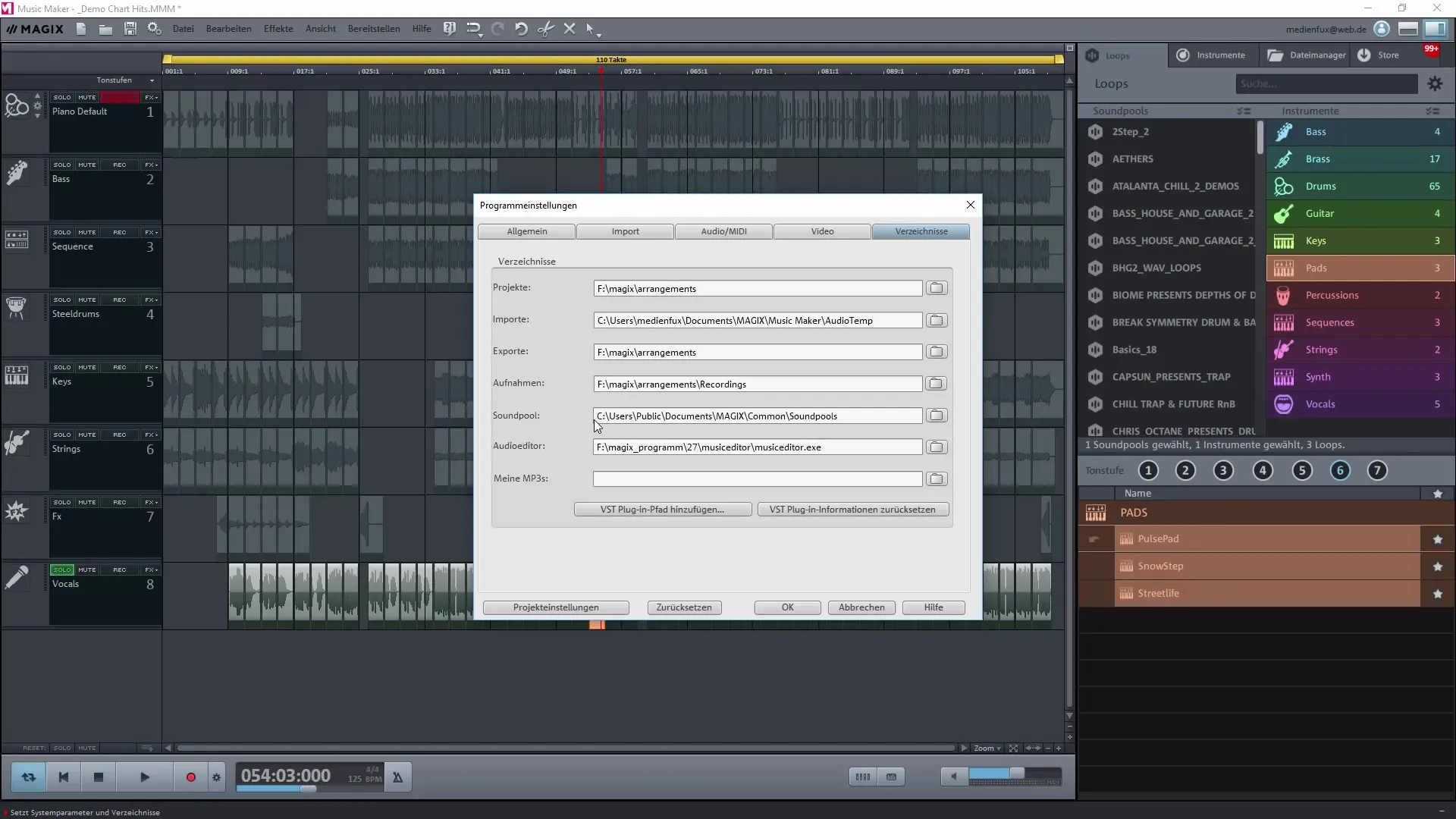
Task: Save project with the disk icon
Action: pos(130,29)
